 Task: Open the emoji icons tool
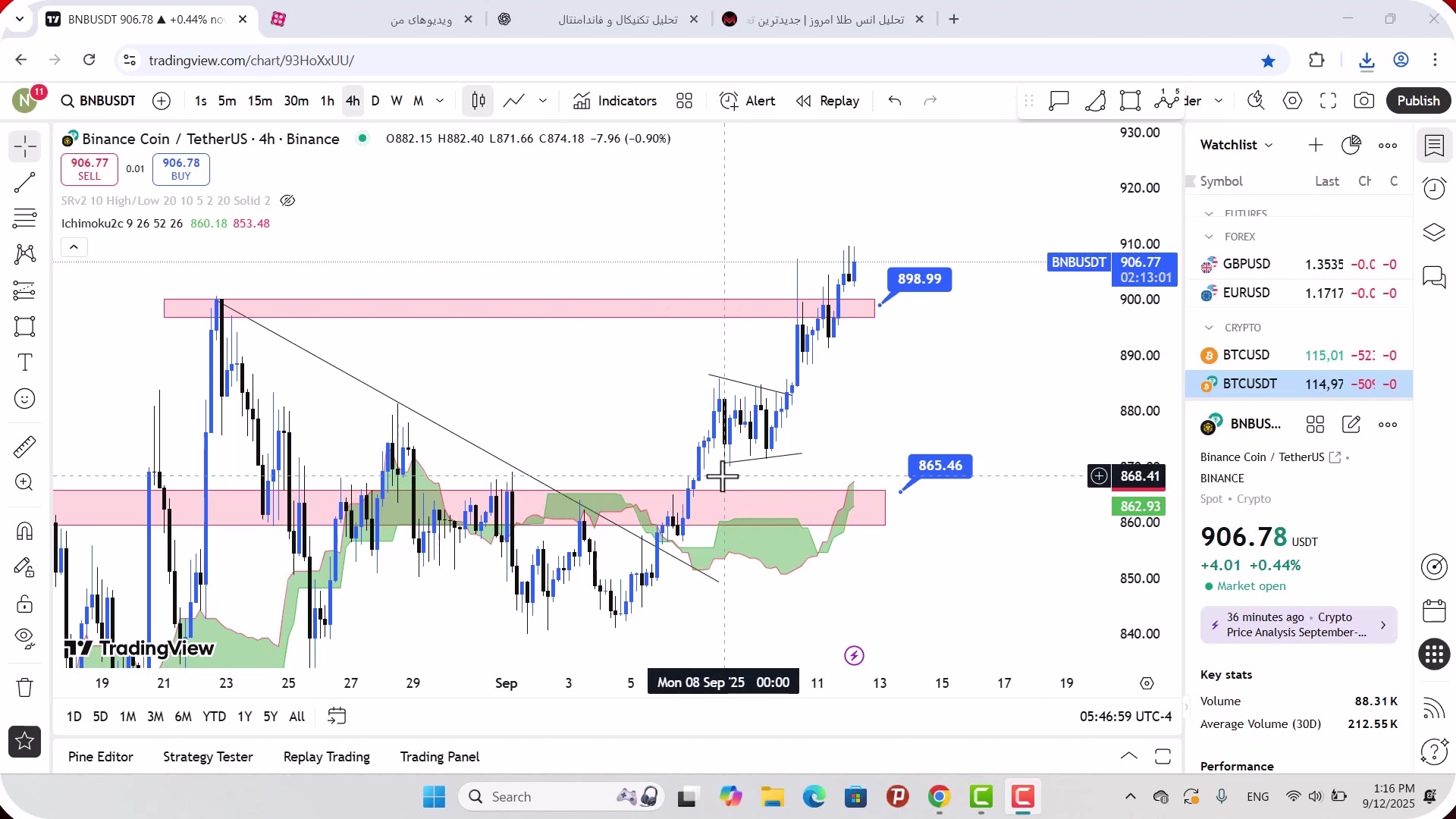tap(24, 399)
